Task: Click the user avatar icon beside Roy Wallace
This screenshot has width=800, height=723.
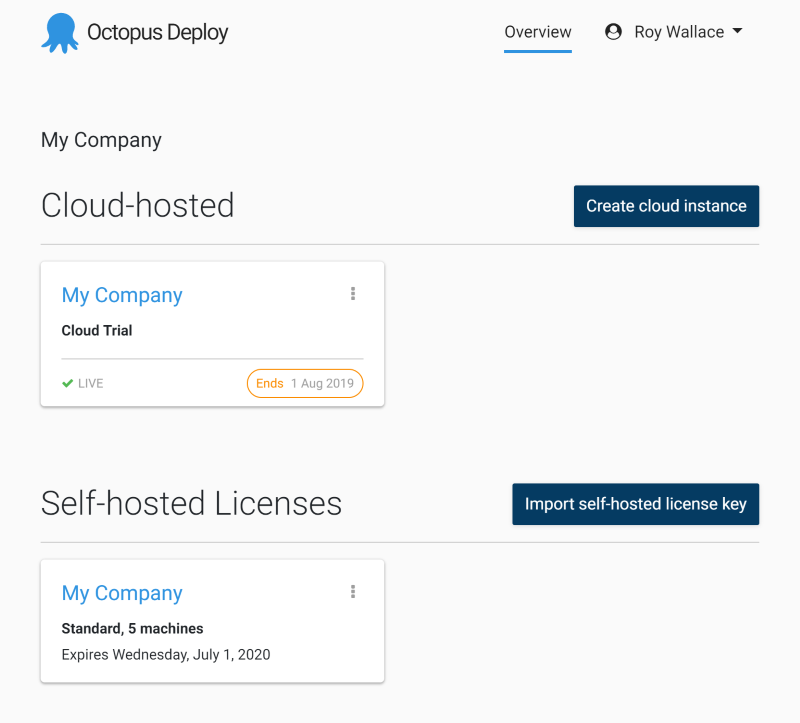Action: [x=613, y=31]
